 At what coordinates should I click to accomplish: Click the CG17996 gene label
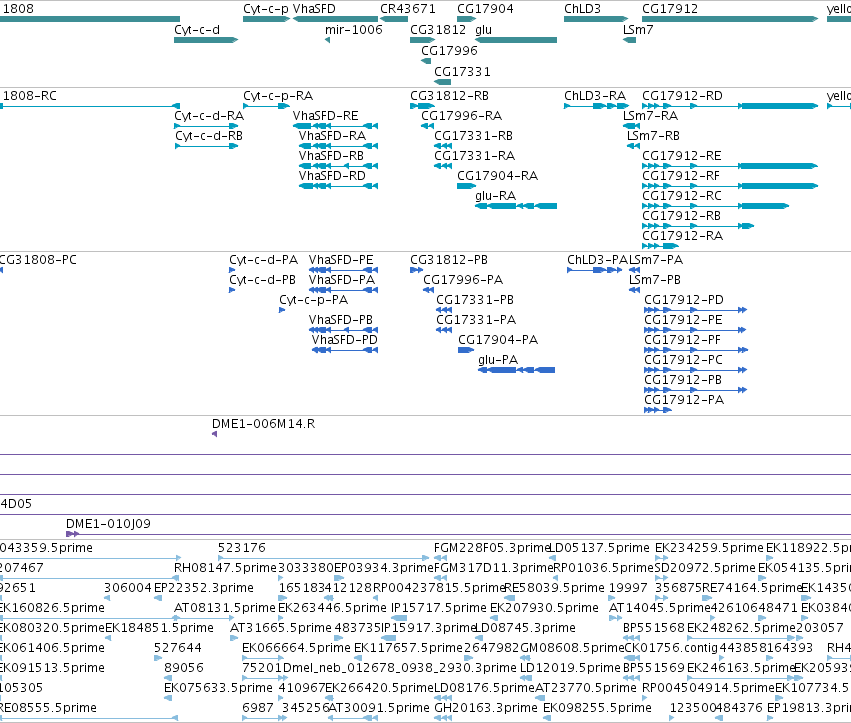coord(449,50)
